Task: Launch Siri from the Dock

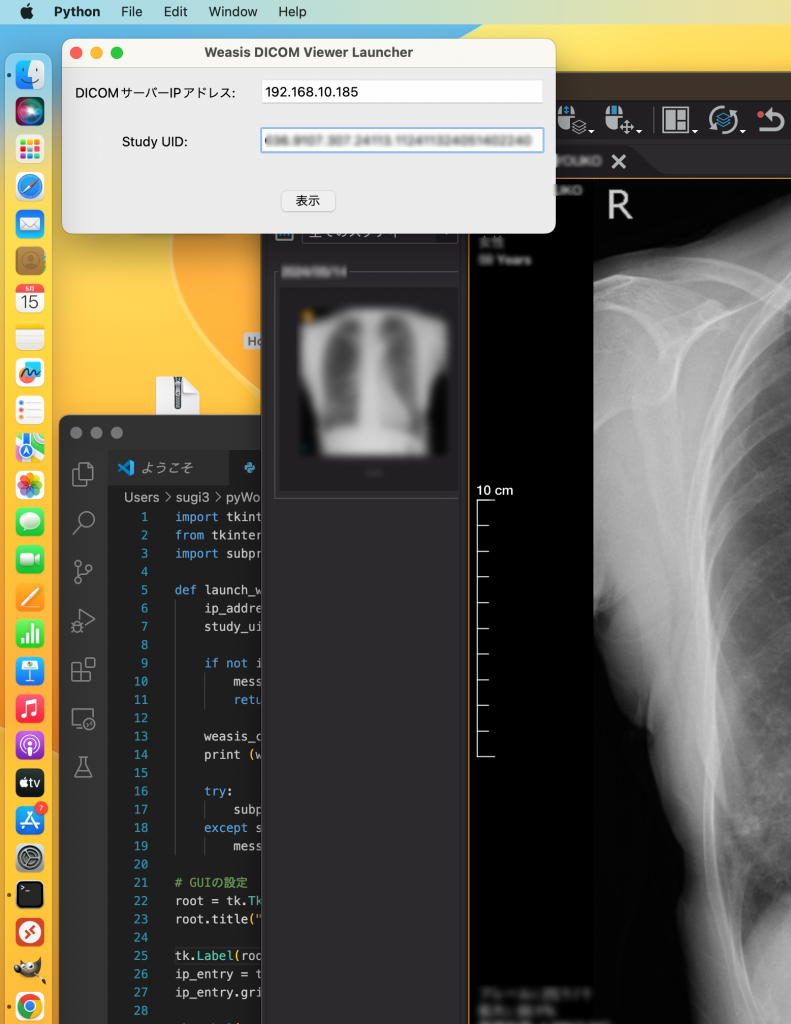Action: click(30, 112)
